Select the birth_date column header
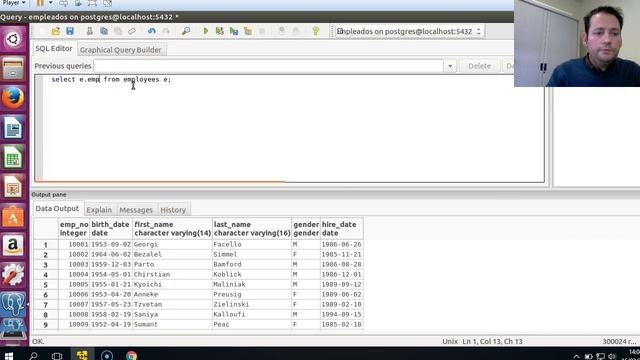This screenshot has height=360, width=640. click(x=111, y=229)
